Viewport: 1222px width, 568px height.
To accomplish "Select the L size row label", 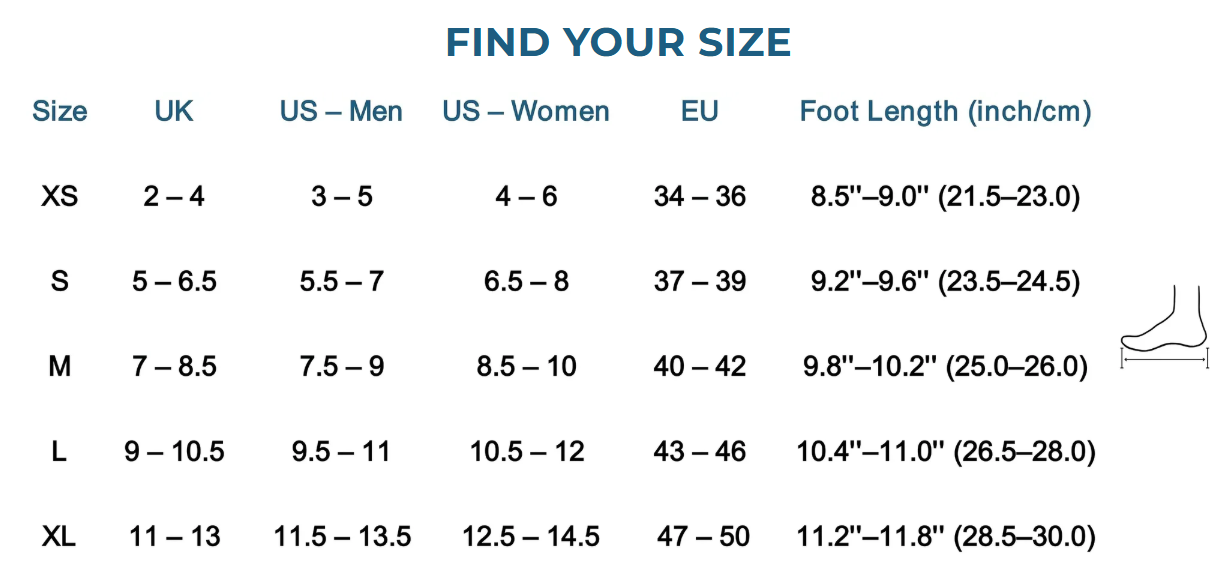I will 60,452.
